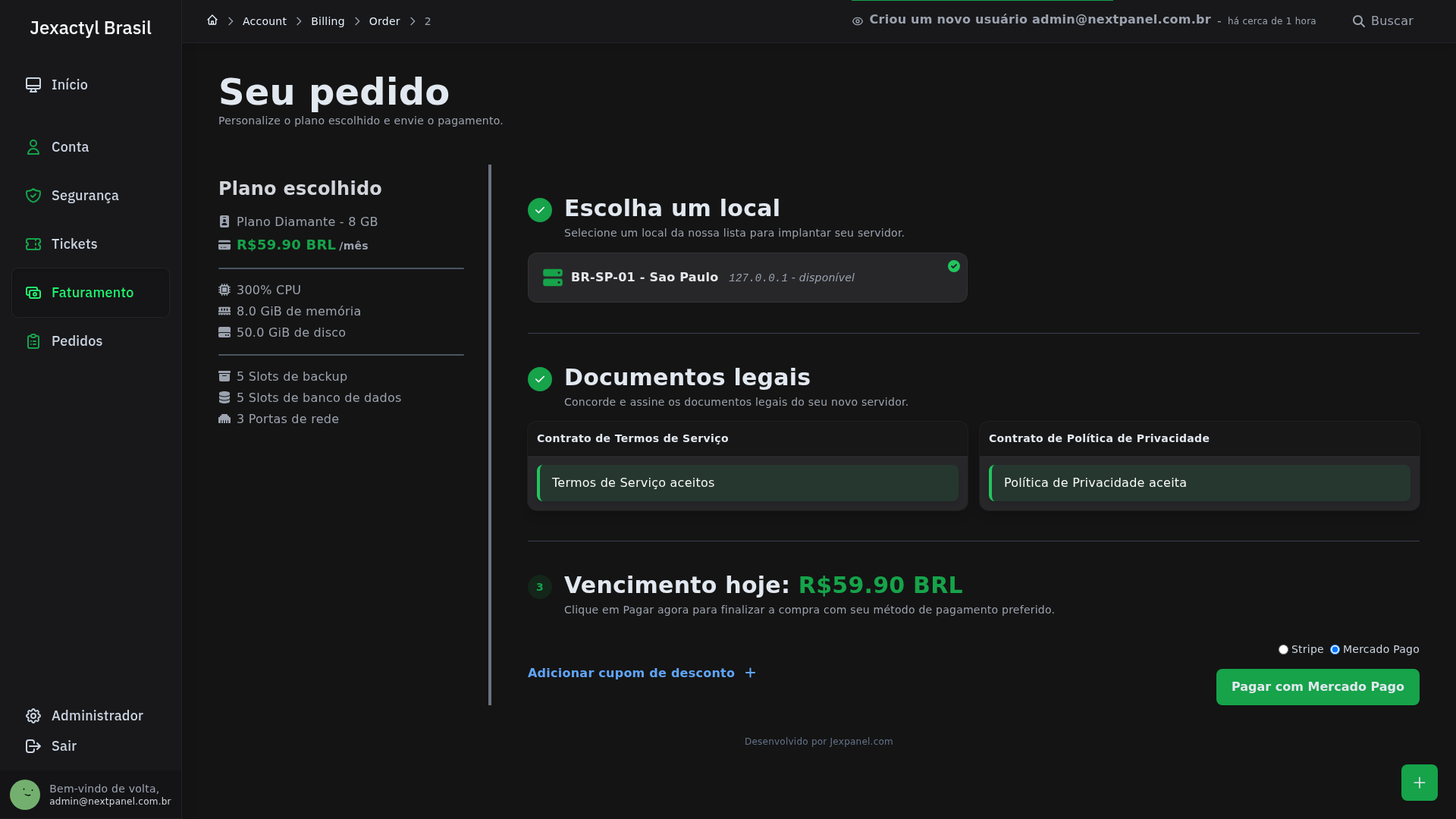This screenshot has height=819, width=1456.
Task: Click the check badge on location card
Action: 954,266
